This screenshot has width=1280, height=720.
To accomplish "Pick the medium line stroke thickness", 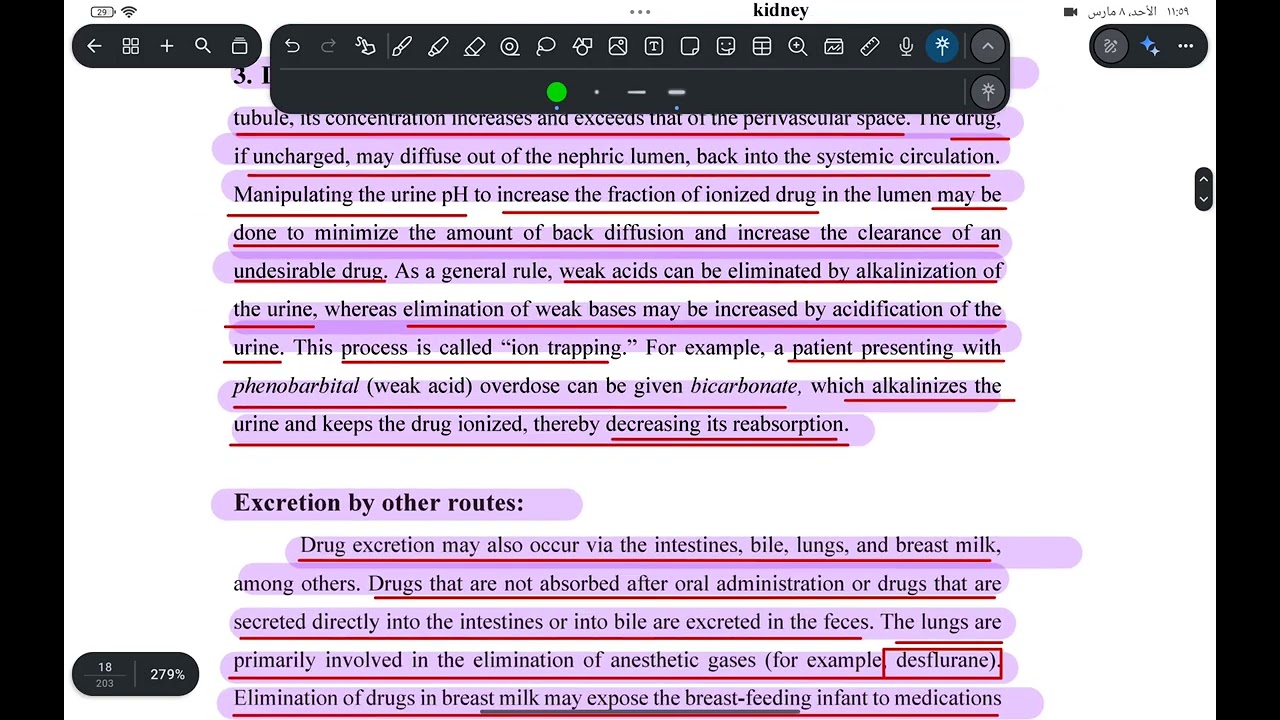I will [637, 92].
